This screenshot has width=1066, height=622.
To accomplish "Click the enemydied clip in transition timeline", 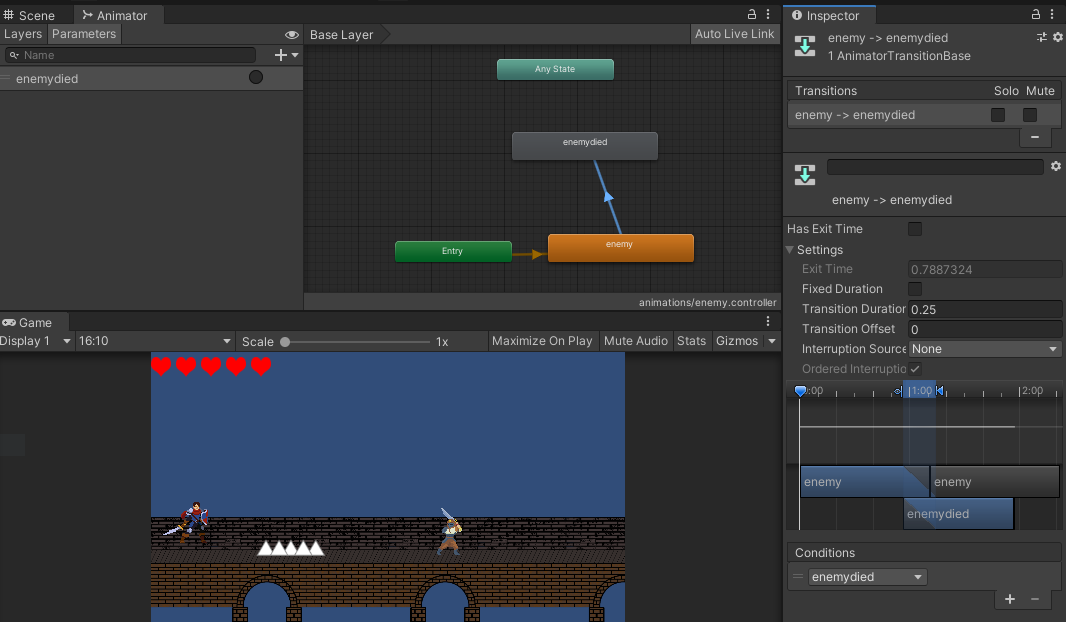I will (x=959, y=514).
